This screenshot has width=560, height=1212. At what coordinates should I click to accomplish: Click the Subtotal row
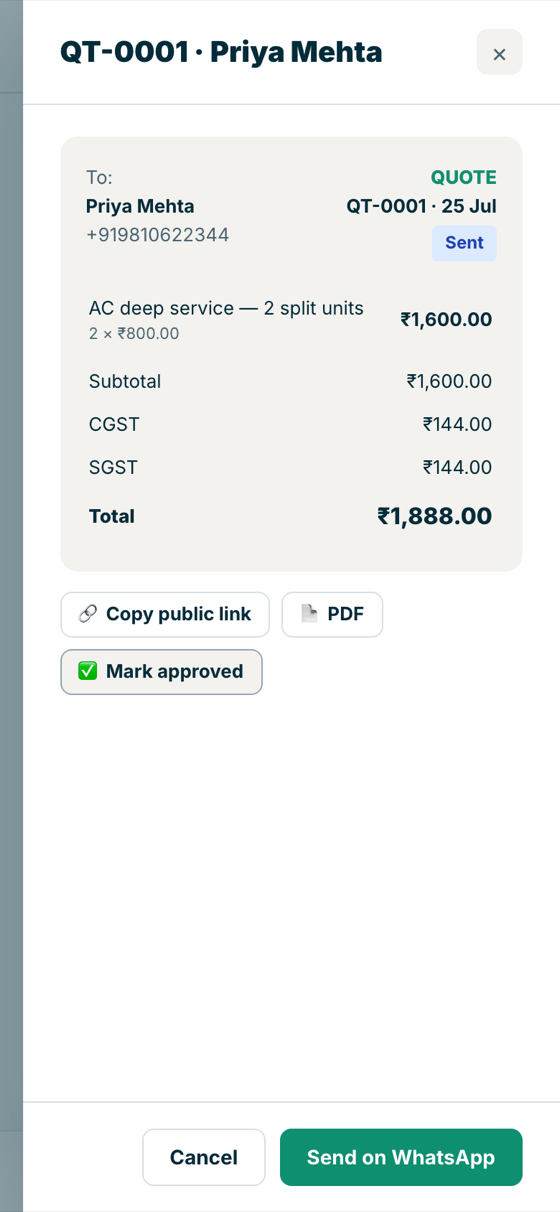tap(291, 381)
